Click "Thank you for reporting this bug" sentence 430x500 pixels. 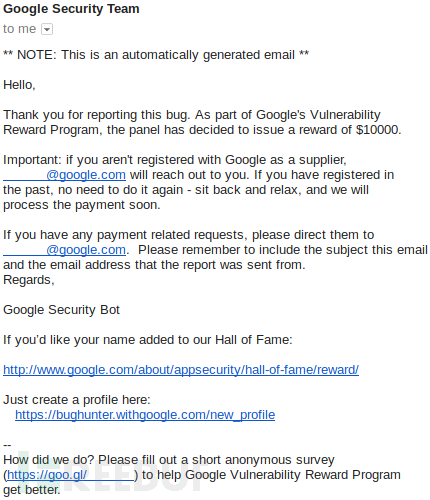[x=97, y=115]
